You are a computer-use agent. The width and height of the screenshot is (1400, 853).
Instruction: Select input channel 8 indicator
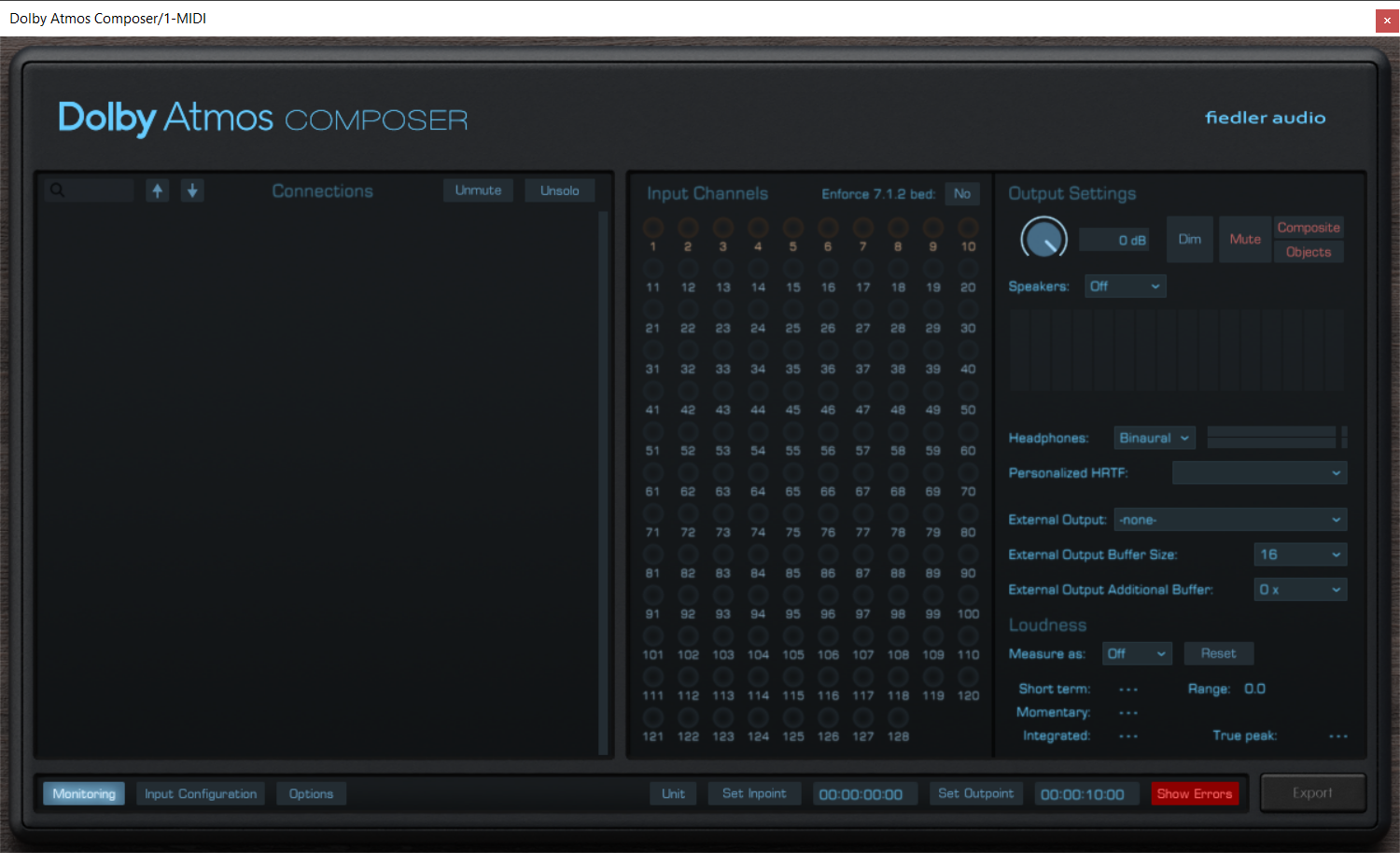pos(898,227)
